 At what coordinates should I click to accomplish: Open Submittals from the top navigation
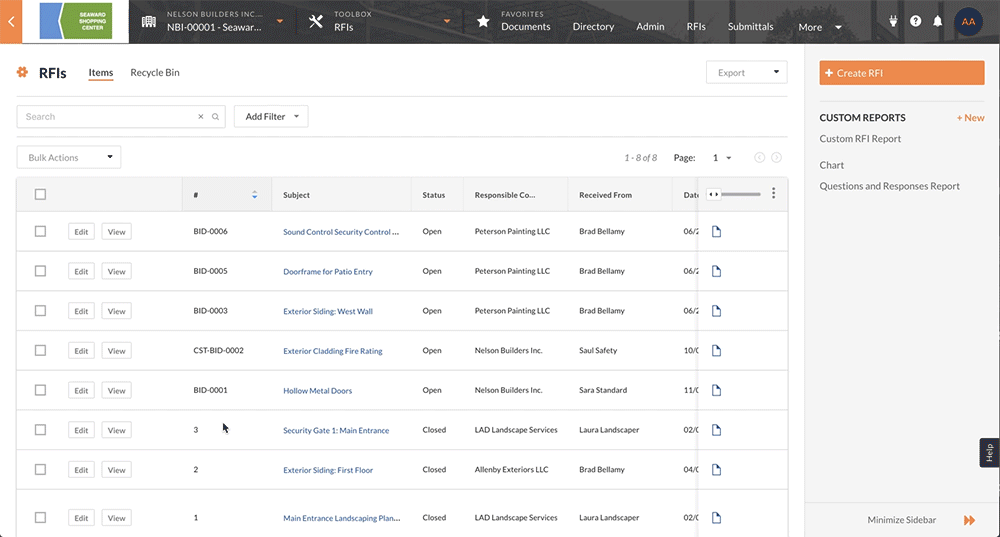coord(750,27)
